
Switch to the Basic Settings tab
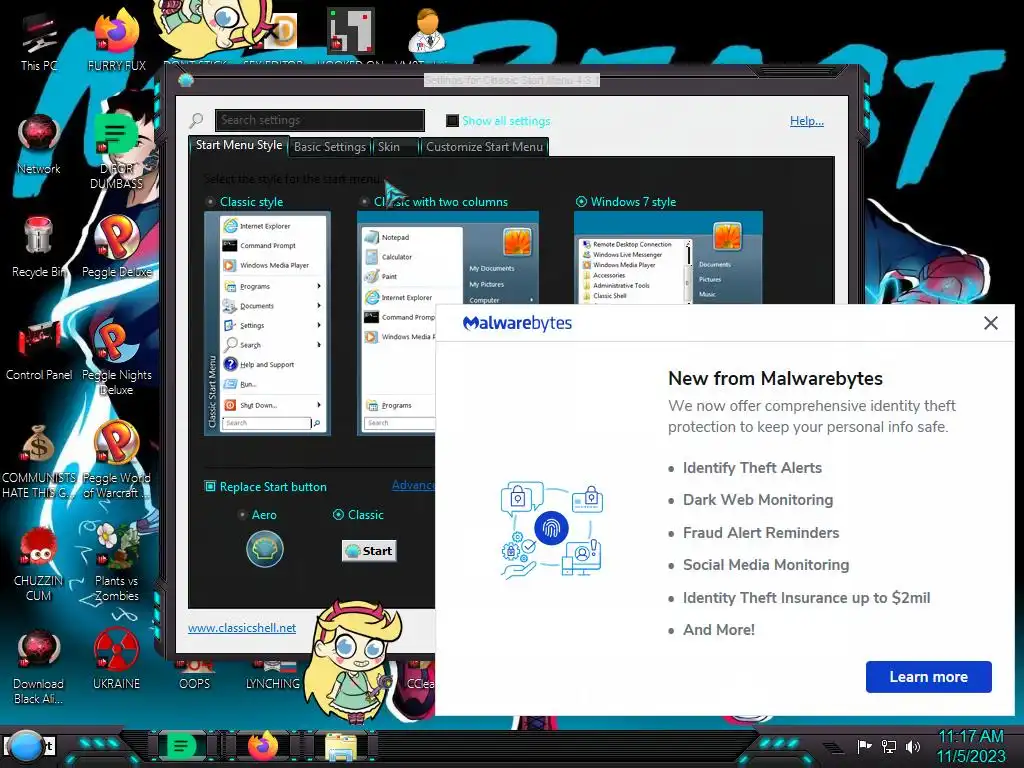[330, 147]
